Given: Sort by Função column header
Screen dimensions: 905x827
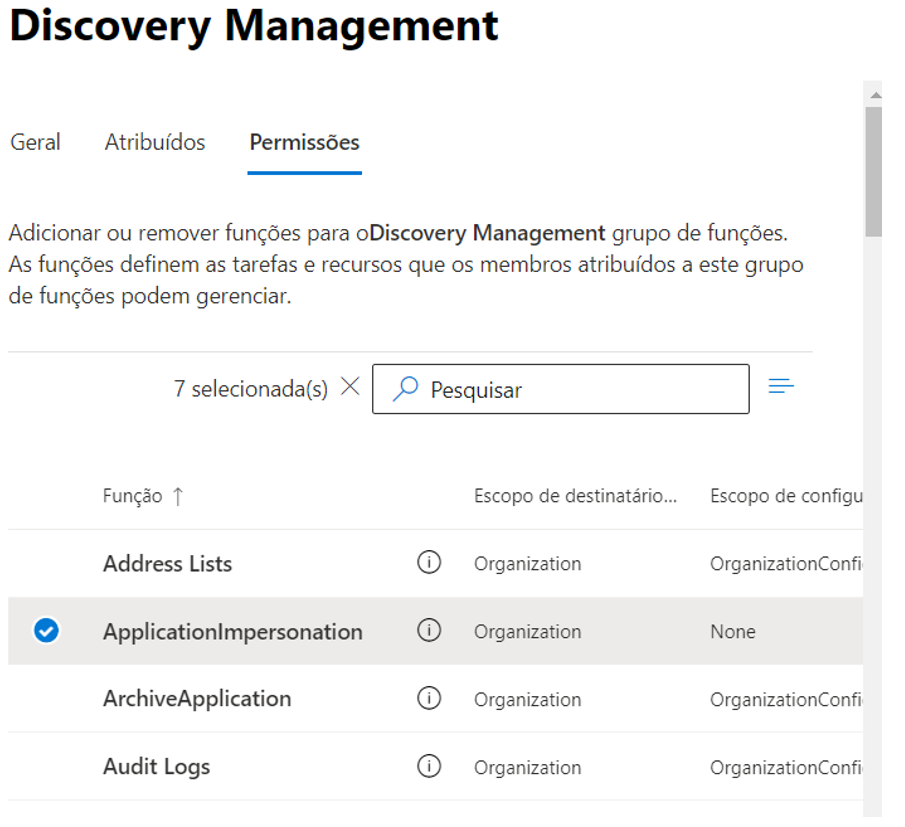Looking at the screenshot, I should click(x=133, y=496).
